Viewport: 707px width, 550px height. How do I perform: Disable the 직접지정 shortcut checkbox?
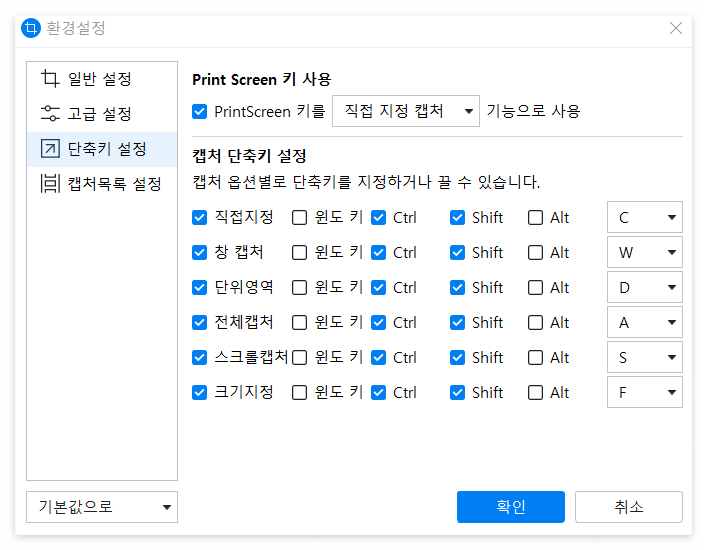(199, 218)
